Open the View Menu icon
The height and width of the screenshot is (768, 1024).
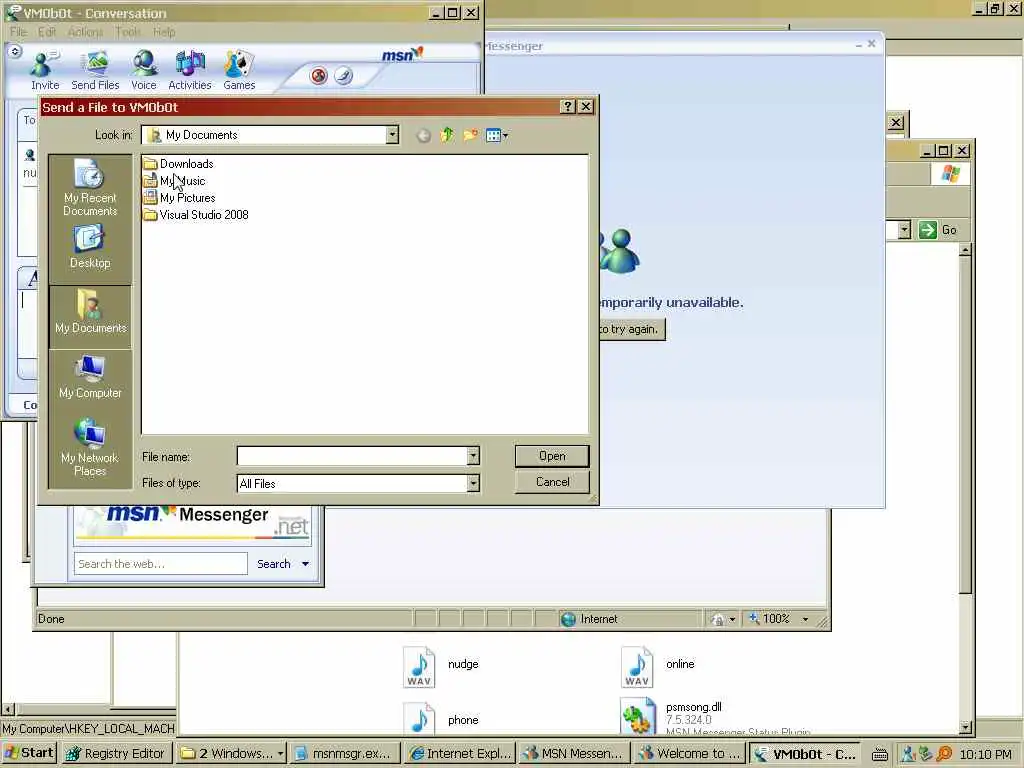[x=497, y=135]
